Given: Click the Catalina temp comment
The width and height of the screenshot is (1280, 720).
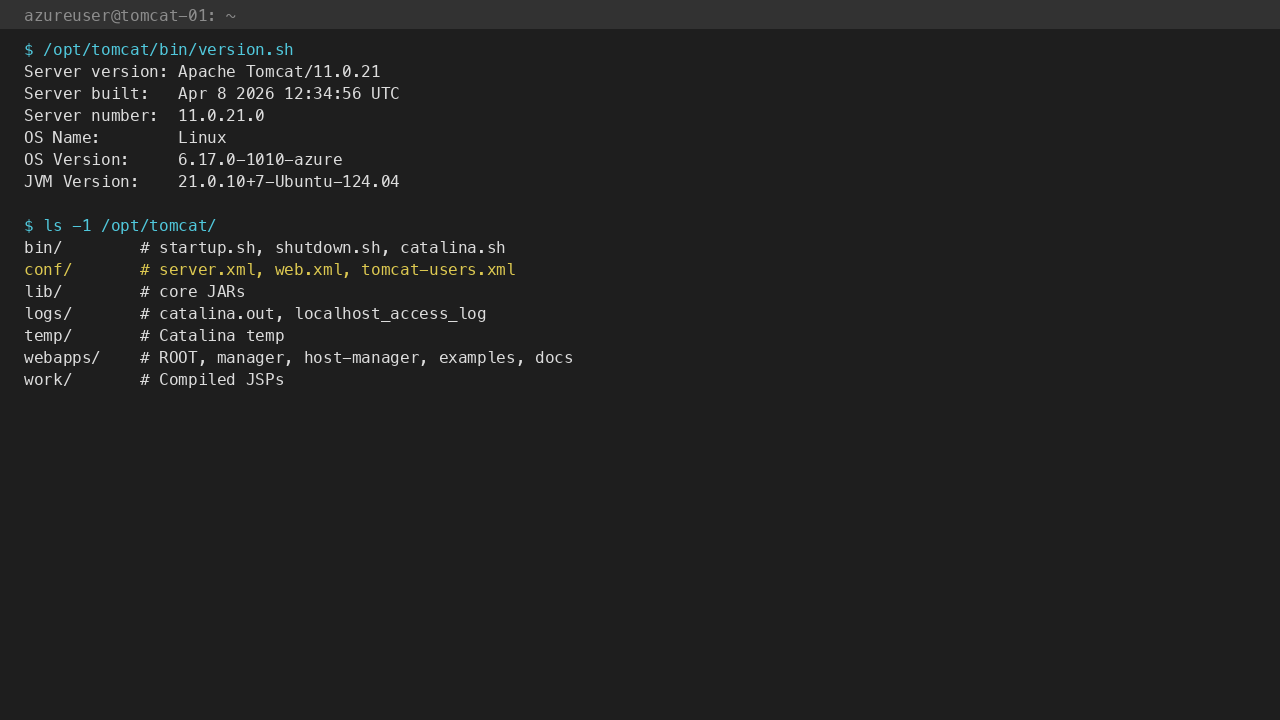Looking at the screenshot, I should (212, 336).
